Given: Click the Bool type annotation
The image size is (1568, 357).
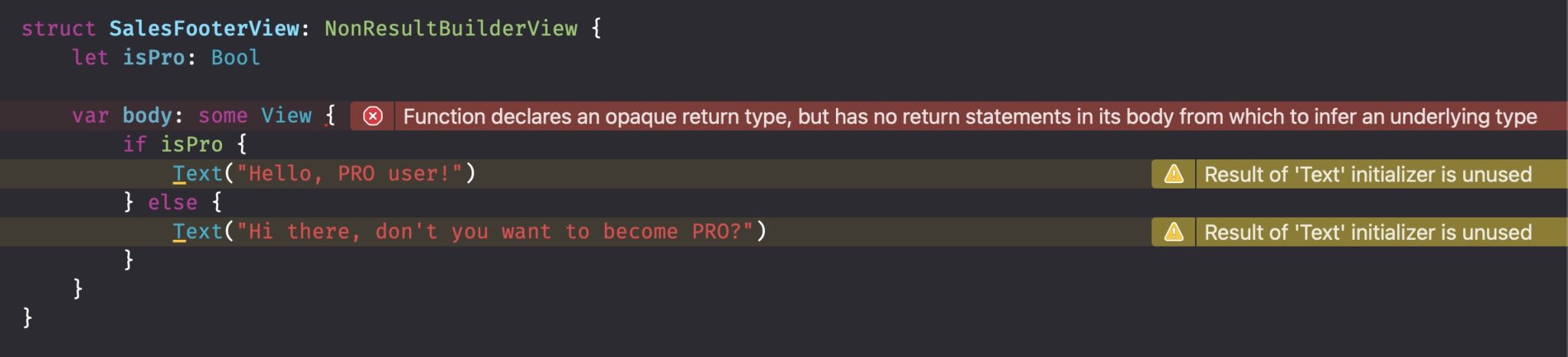Looking at the screenshot, I should tap(235, 57).
